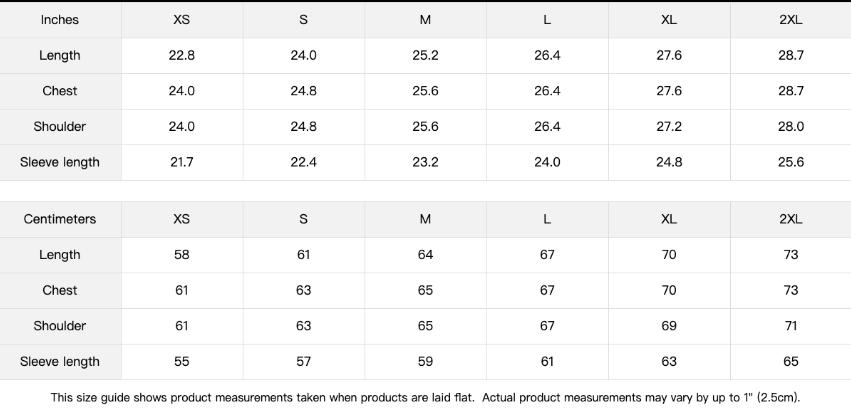Select the 64 length value for M

425,255
